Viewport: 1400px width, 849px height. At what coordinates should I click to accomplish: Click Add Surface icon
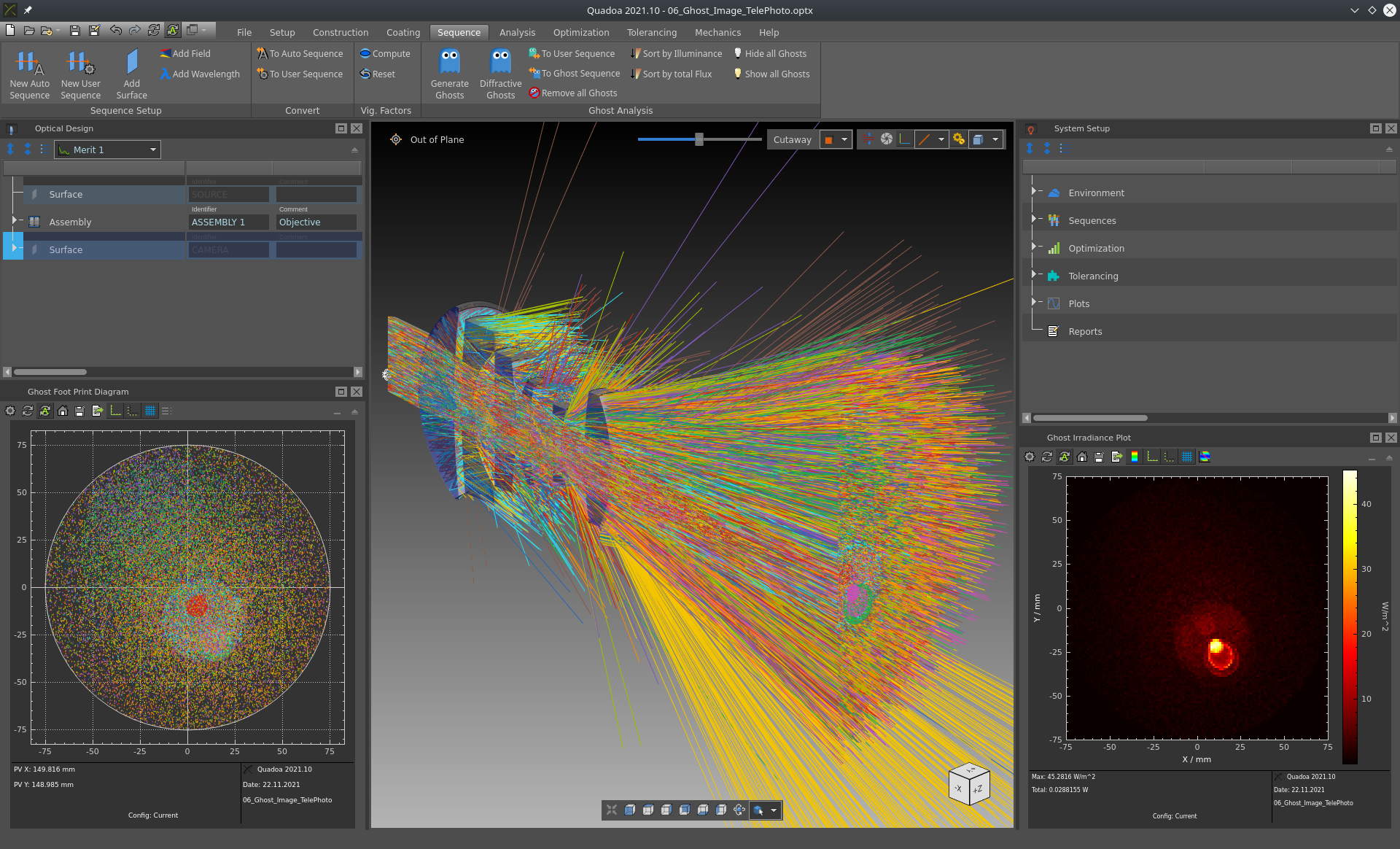[131, 63]
